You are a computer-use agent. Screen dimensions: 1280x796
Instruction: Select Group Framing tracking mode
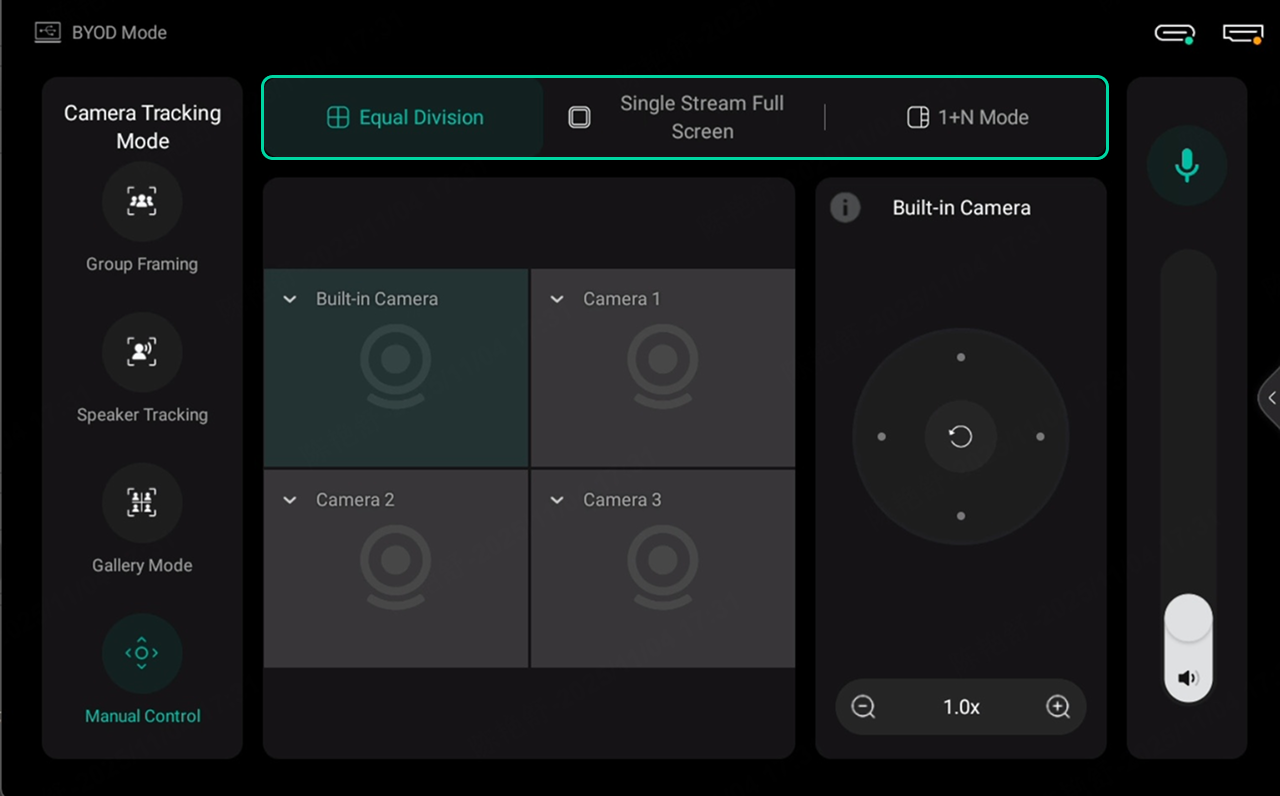point(142,202)
